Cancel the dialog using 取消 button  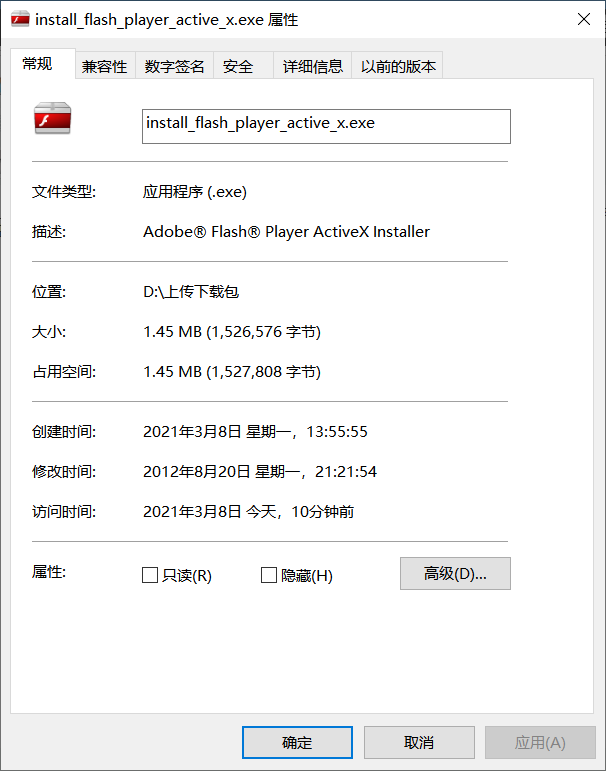tap(419, 742)
